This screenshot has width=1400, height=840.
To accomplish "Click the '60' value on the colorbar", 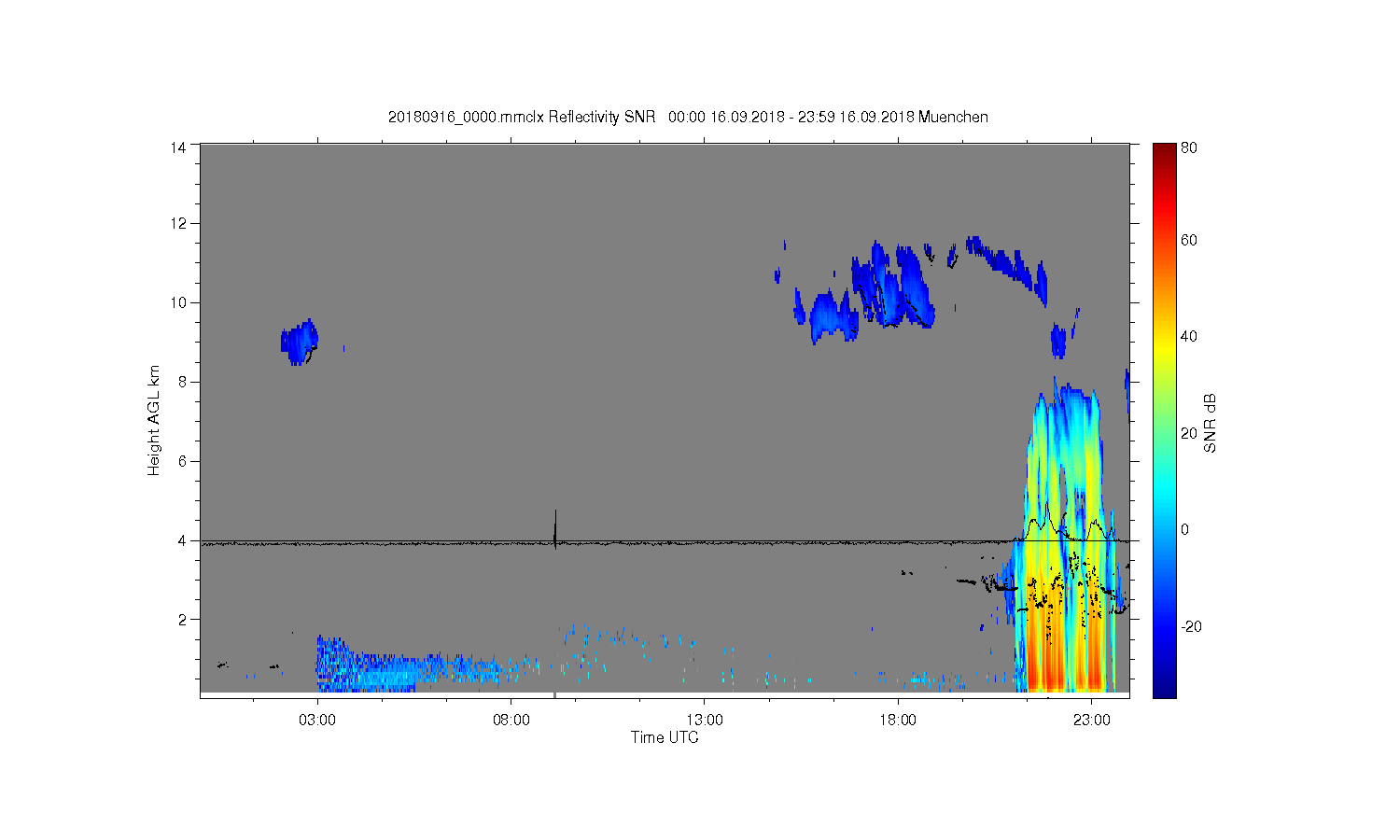I will [1189, 241].
